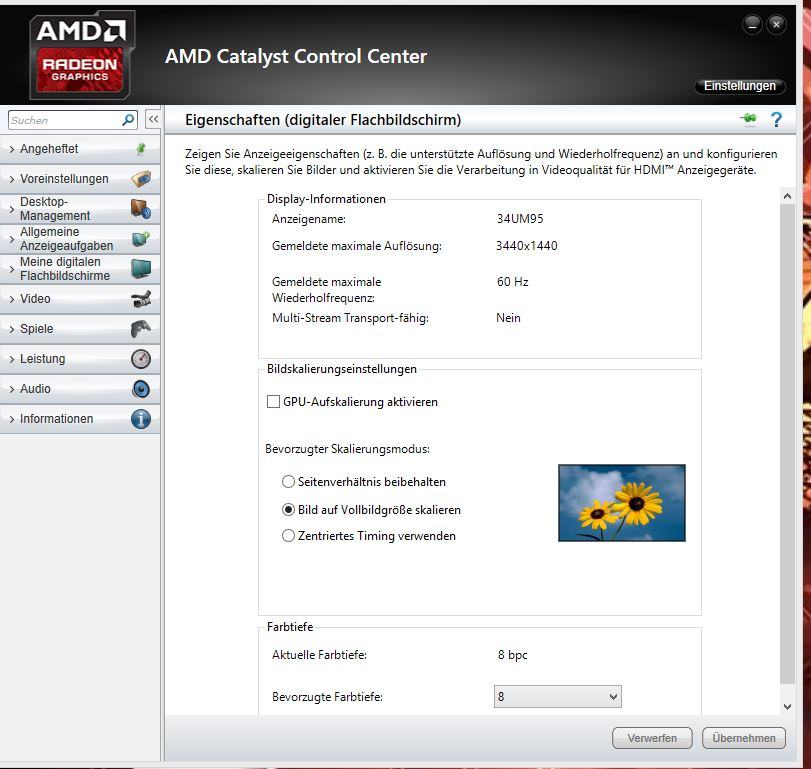Click the 34UM95 display name value
Screen dimensions: 811x769
[520, 219]
